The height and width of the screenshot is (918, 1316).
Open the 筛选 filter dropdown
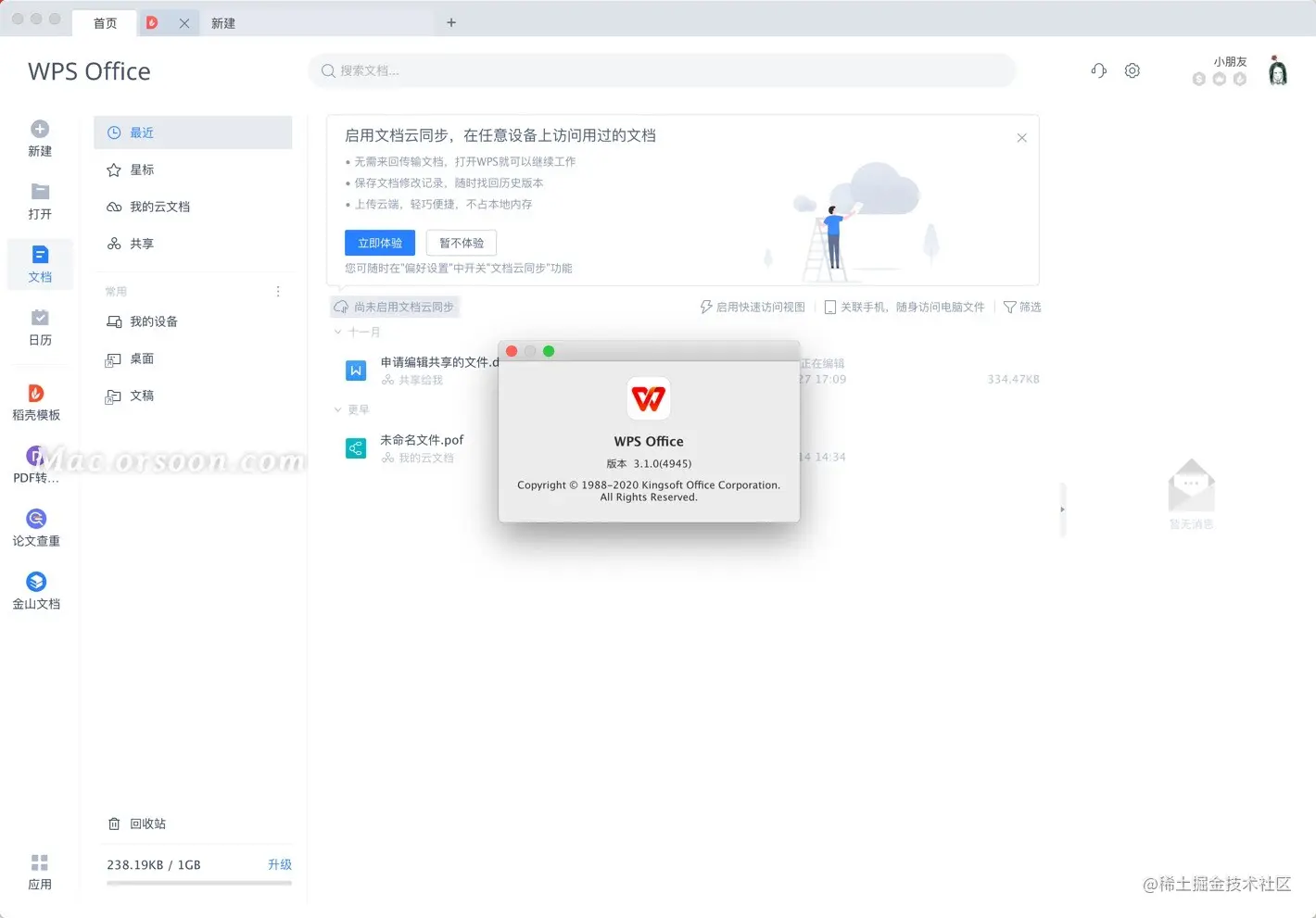click(1022, 307)
